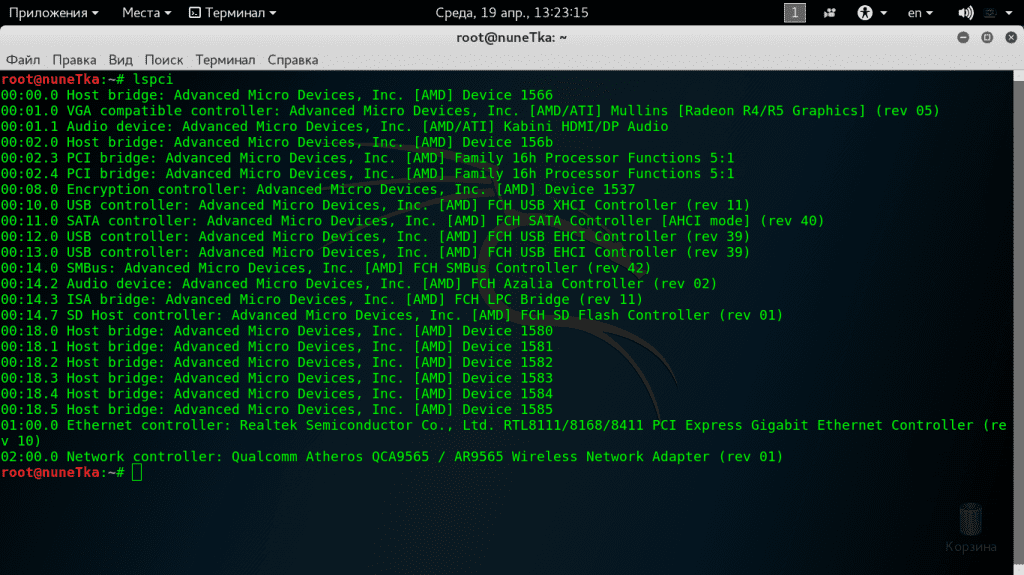The image size is (1024, 575).
Task: Open the Вид menu
Action: pyautogui.click(x=120, y=60)
